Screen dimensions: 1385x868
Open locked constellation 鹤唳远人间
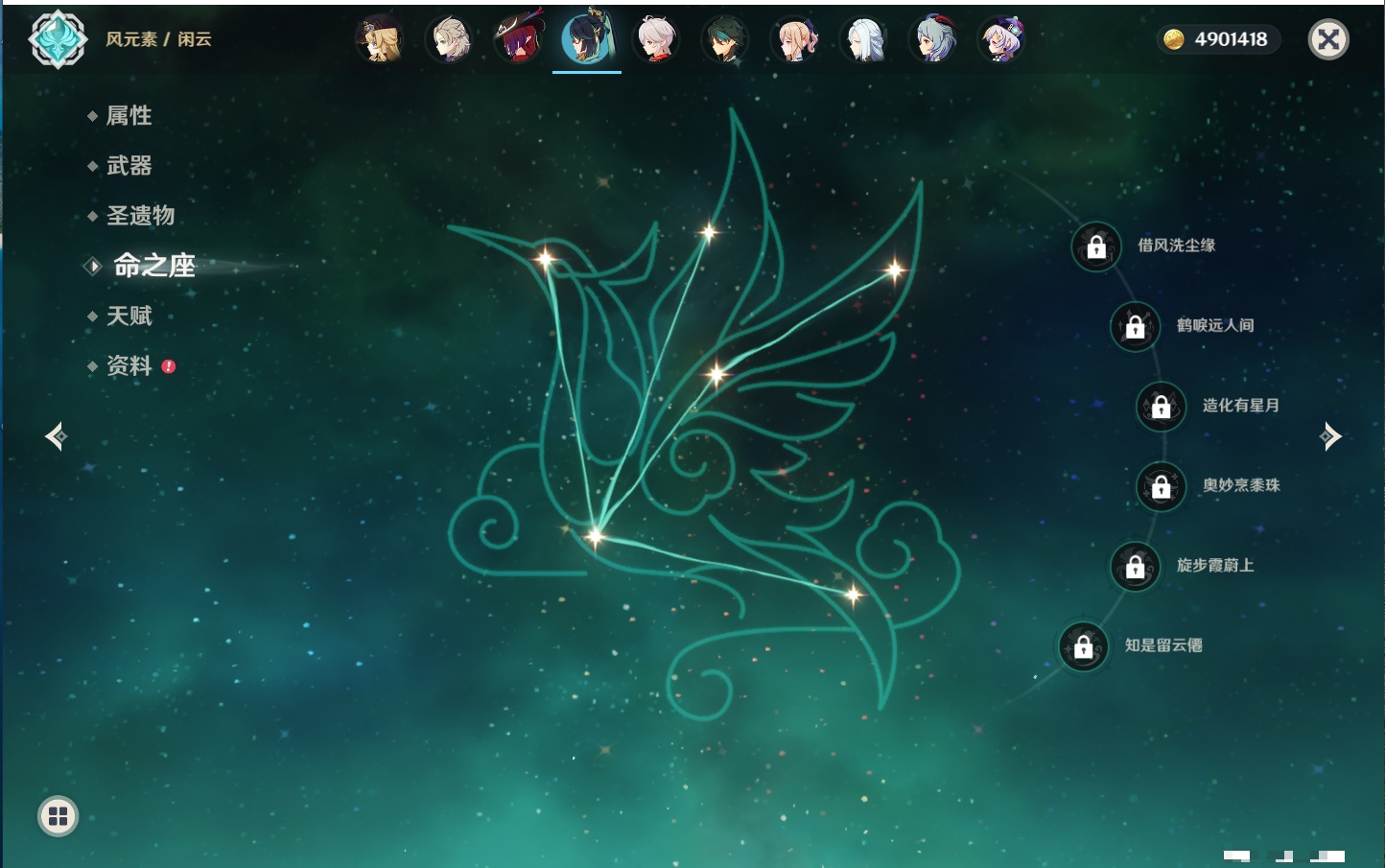(1136, 326)
